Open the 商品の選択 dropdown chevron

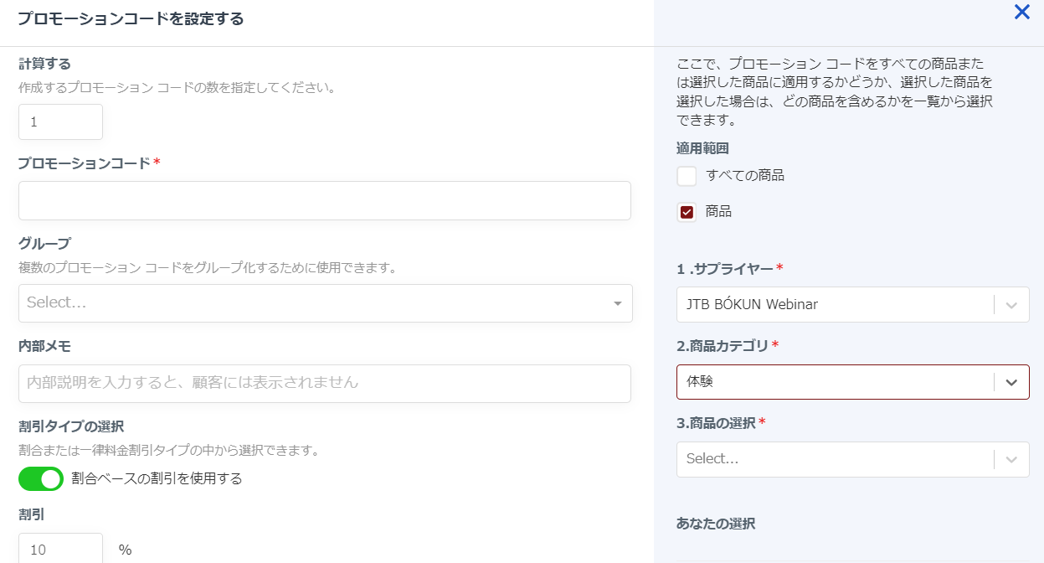tap(1011, 459)
